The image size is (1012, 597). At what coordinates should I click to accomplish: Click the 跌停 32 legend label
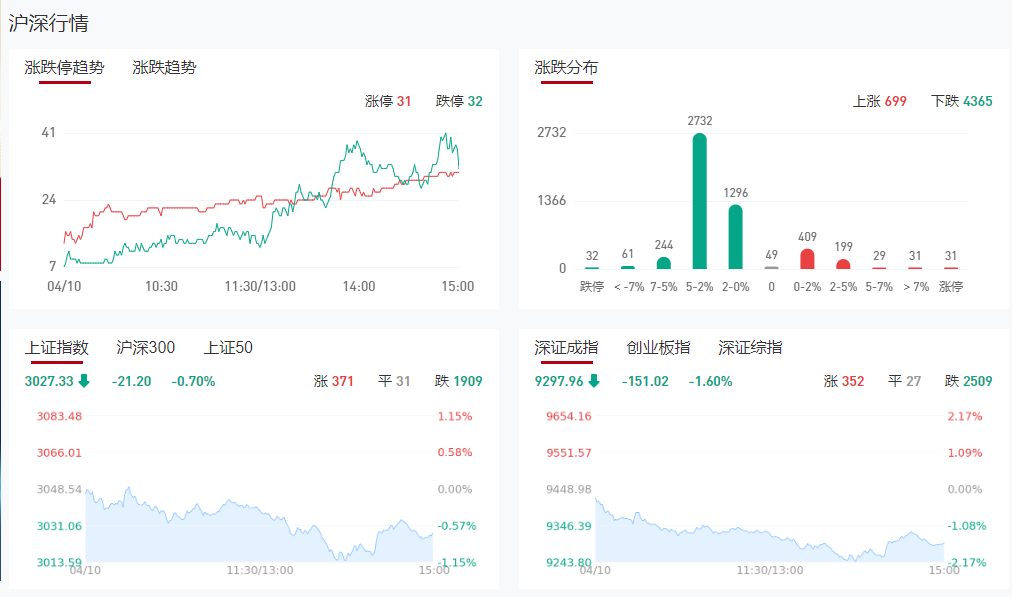[x=459, y=101]
